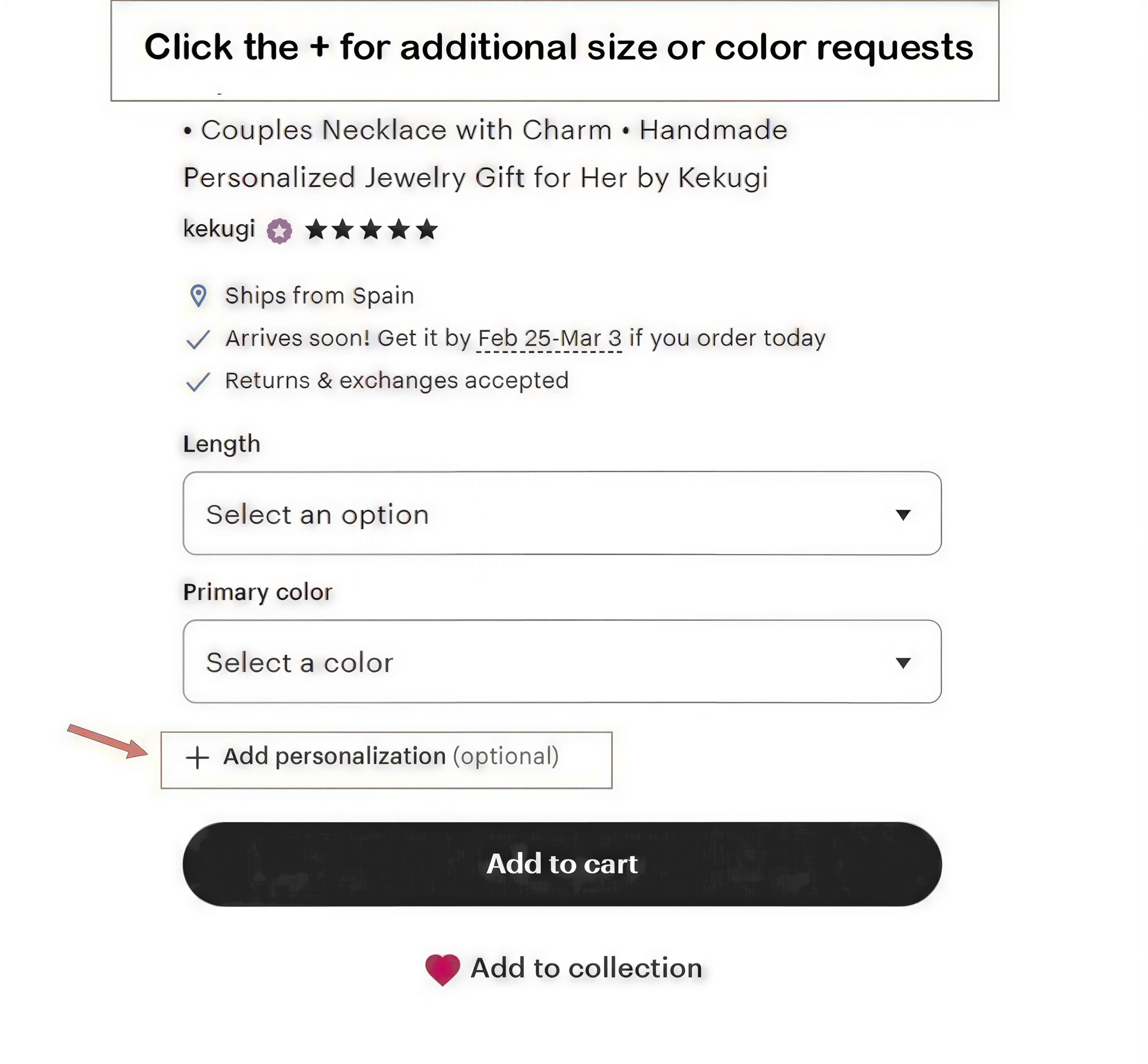Click Select an option field

pyautogui.click(x=562, y=514)
